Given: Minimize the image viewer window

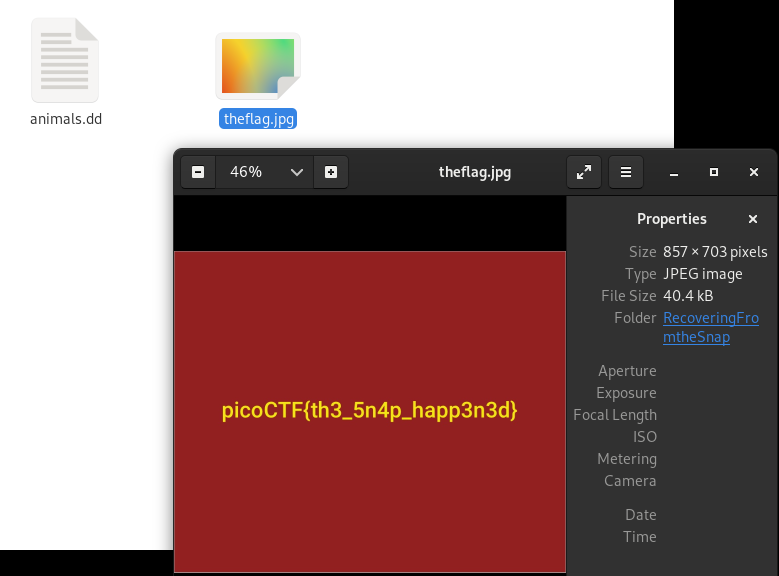Looking at the screenshot, I should [x=674, y=172].
